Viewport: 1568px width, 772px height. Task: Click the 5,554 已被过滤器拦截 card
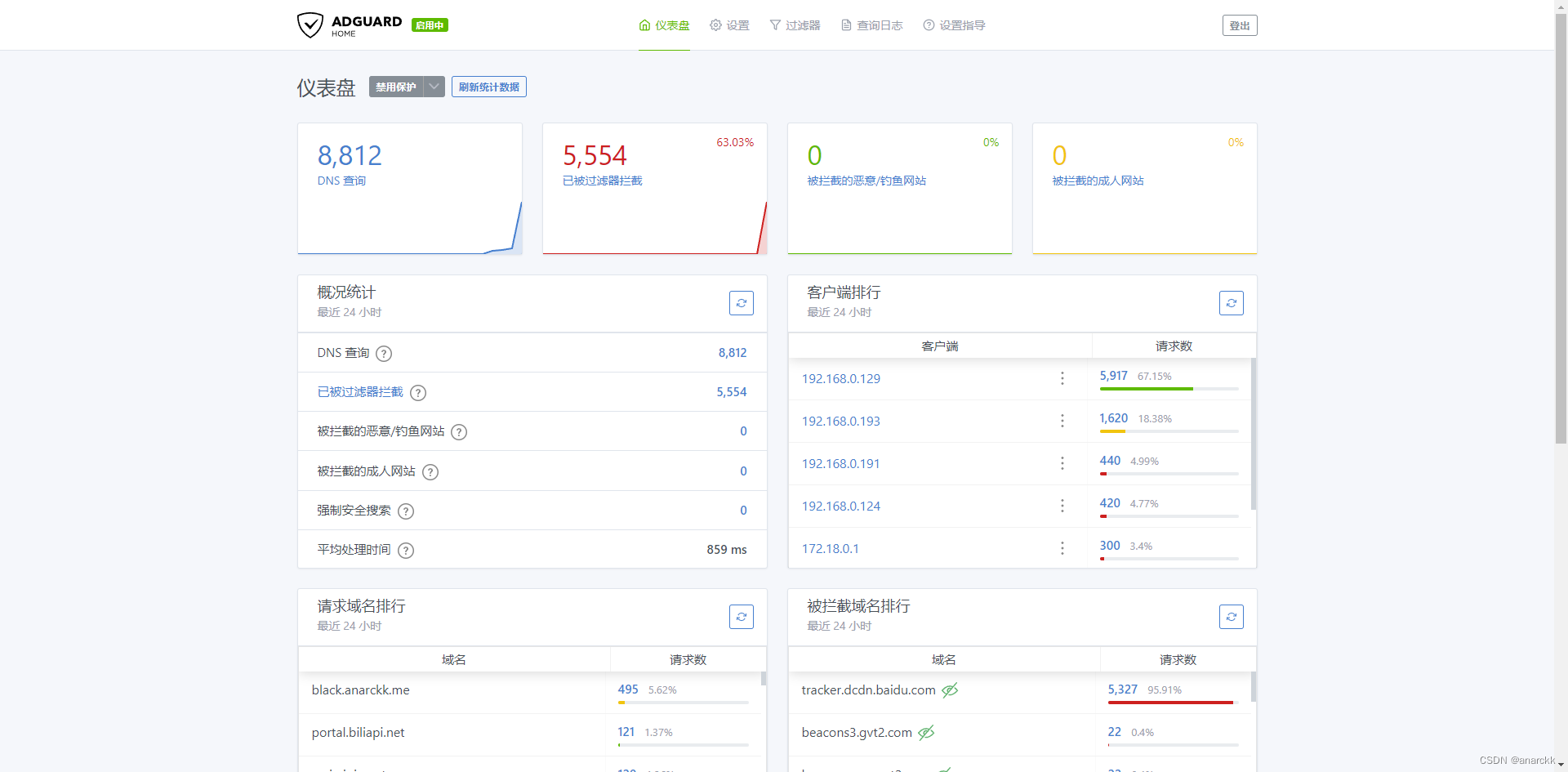tap(655, 189)
